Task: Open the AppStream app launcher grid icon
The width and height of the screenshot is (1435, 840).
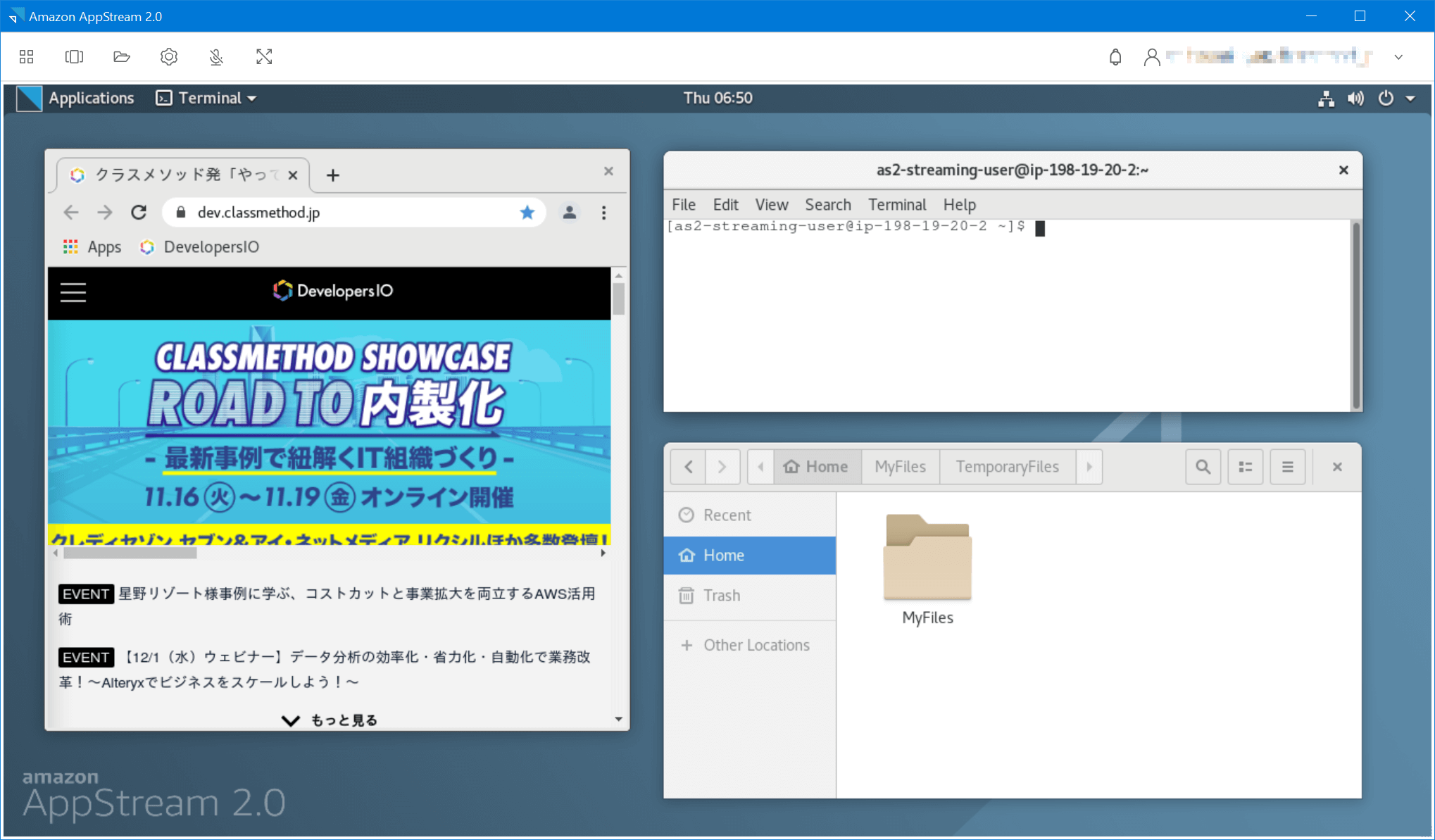Action: click(x=27, y=56)
